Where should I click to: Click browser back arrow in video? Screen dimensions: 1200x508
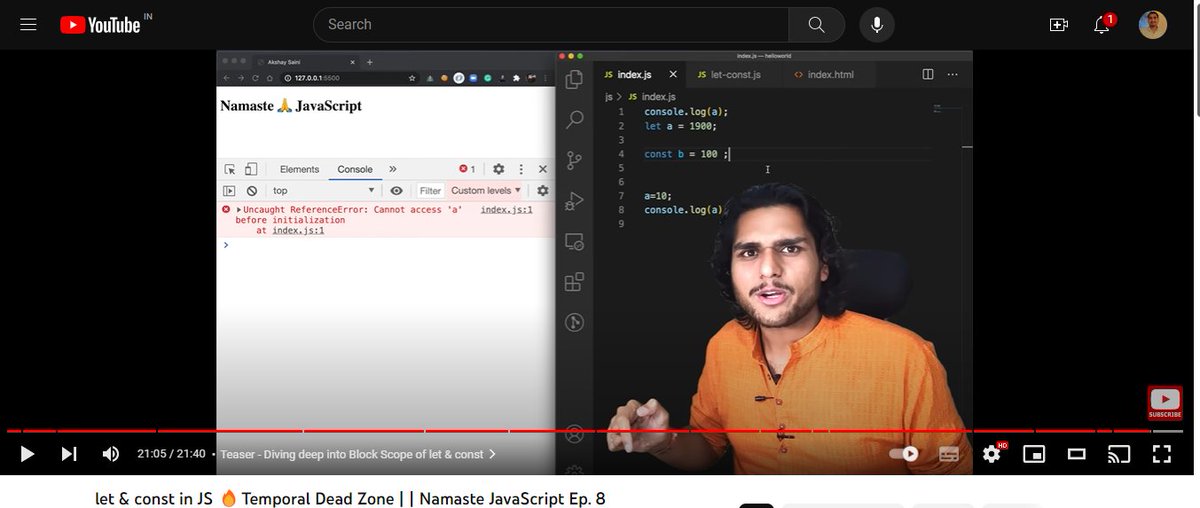(x=226, y=77)
